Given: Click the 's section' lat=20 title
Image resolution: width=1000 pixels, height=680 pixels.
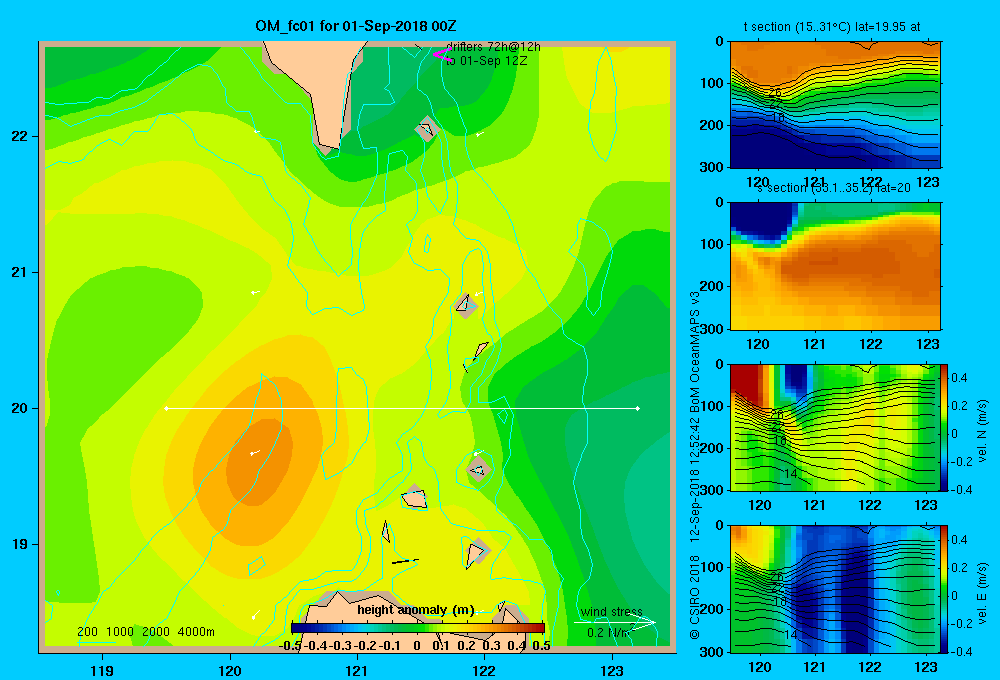Looking at the screenshot, I should [x=834, y=188].
